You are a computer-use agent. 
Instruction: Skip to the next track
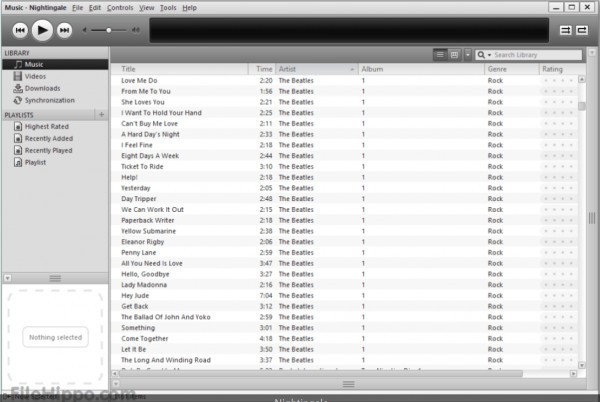(x=64, y=30)
